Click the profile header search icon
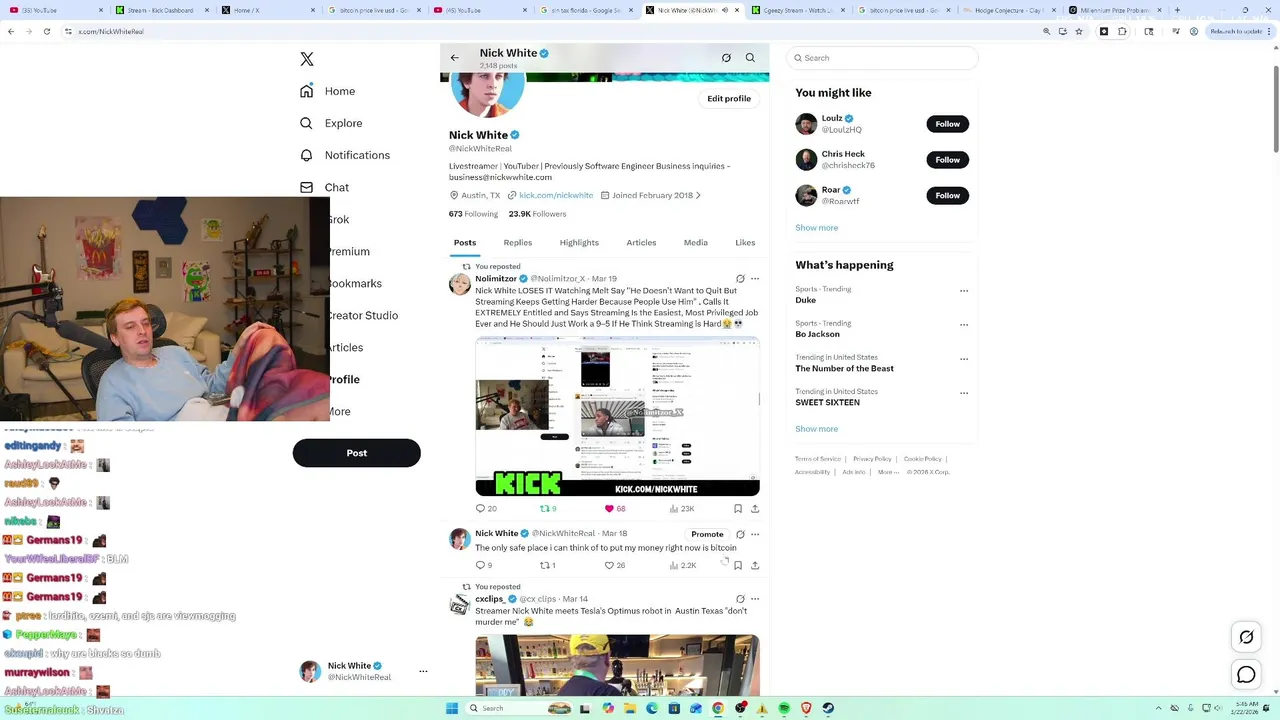The height and width of the screenshot is (720, 1280). tap(750, 58)
